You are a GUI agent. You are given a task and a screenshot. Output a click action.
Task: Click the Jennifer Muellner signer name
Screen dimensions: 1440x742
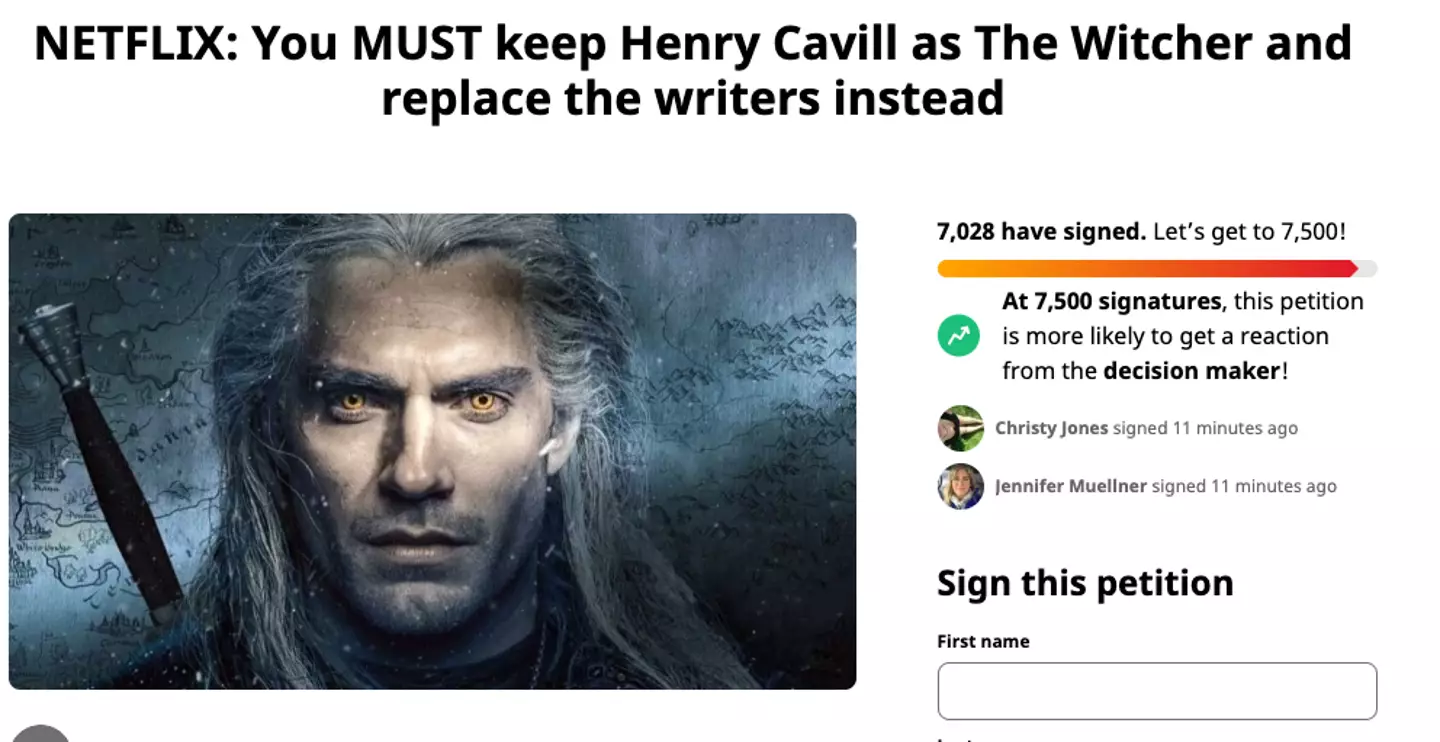tap(1070, 486)
